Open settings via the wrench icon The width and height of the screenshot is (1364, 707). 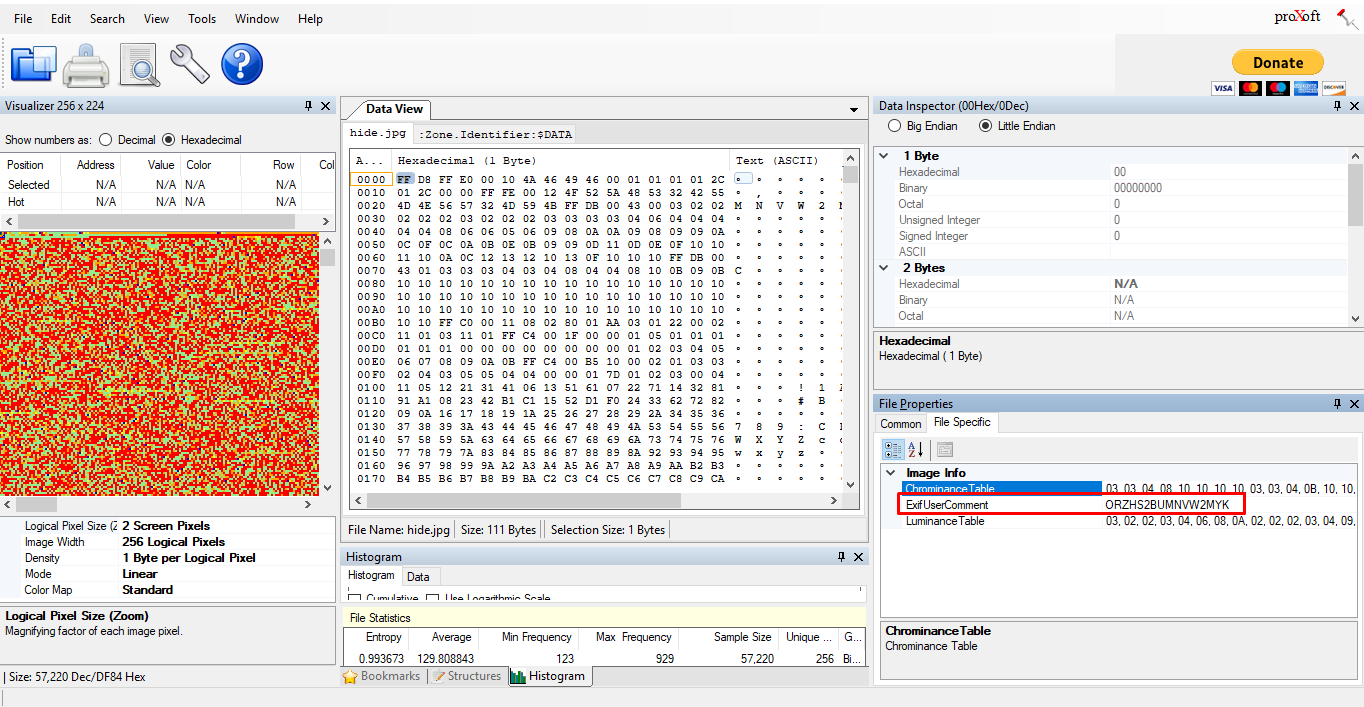click(x=189, y=64)
